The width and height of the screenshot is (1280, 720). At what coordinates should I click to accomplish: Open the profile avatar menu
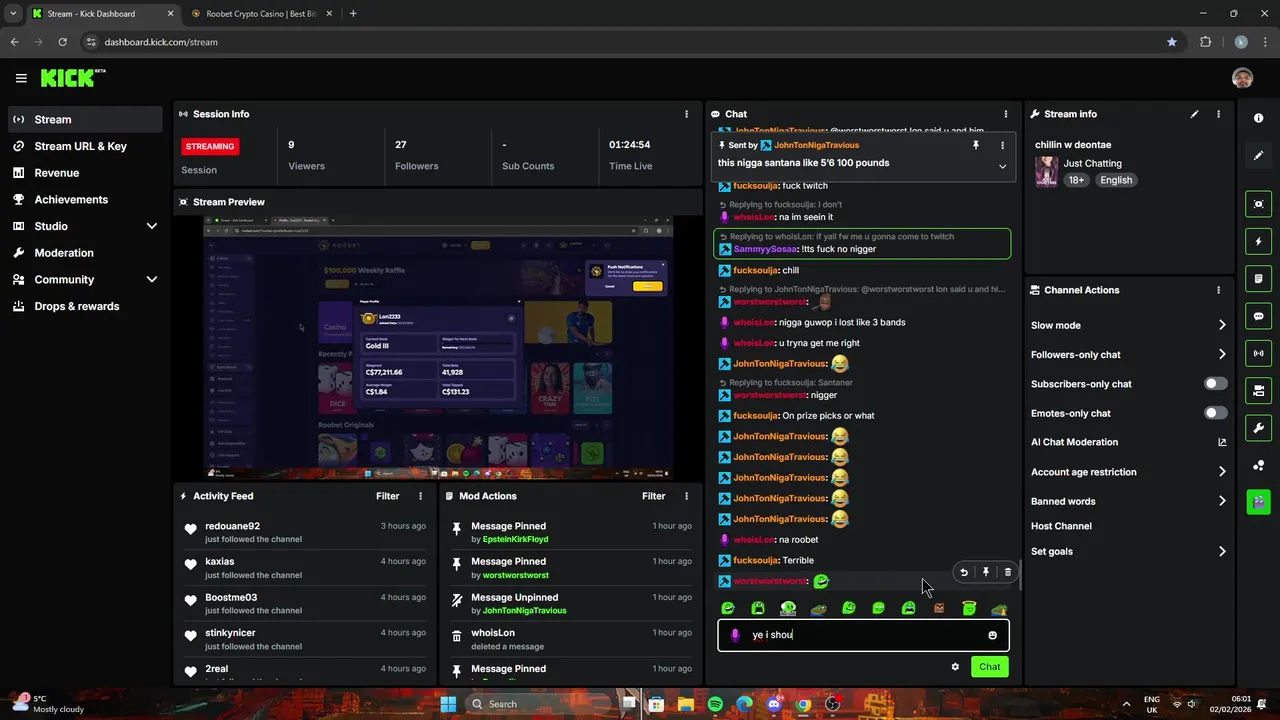pos(1242,78)
